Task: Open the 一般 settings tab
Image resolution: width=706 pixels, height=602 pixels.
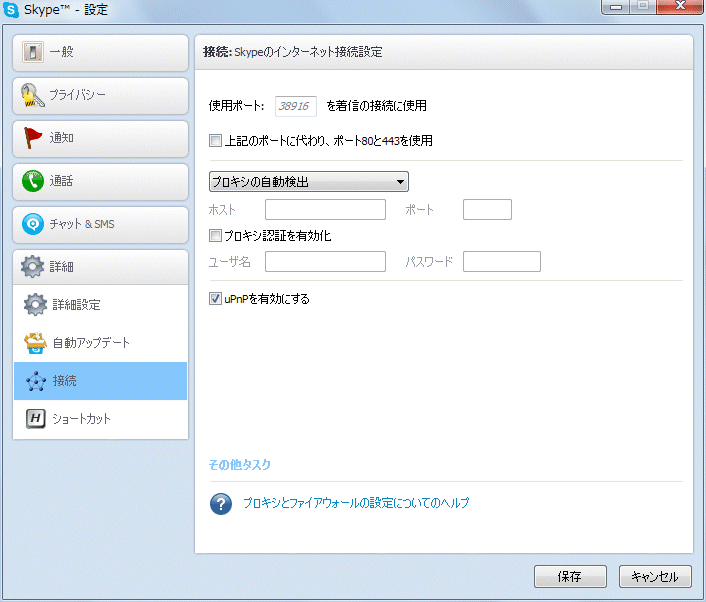Action: [100, 53]
